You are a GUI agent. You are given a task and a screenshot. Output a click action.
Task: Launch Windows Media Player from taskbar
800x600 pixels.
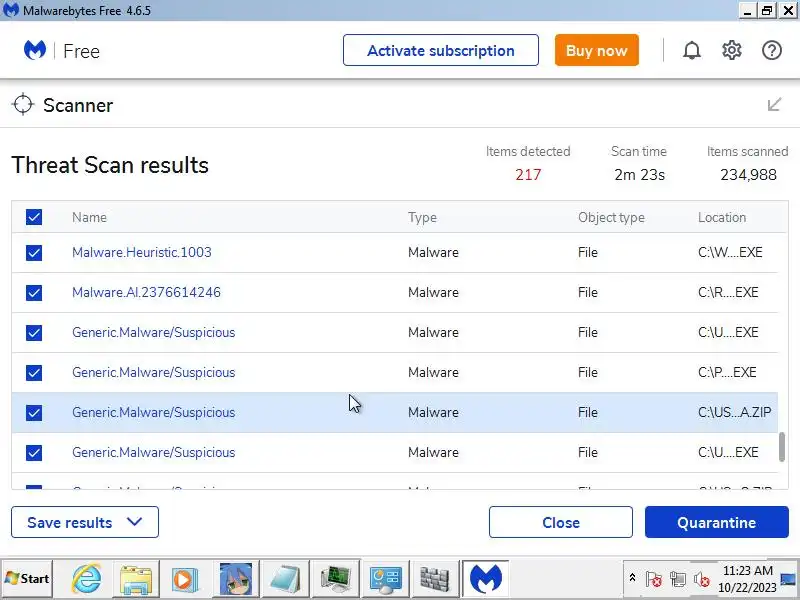[x=185, y=579]
